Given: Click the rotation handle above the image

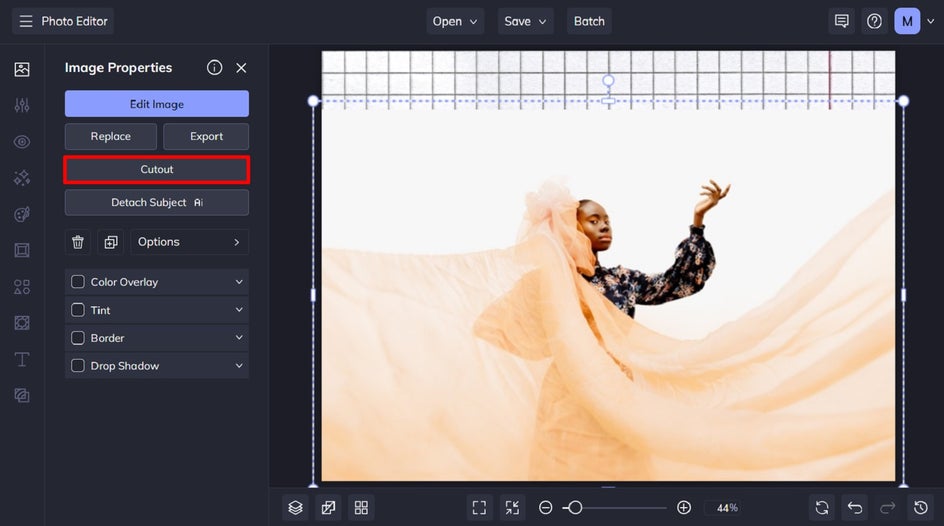Looking at the screenshot, I should [609, 81].
